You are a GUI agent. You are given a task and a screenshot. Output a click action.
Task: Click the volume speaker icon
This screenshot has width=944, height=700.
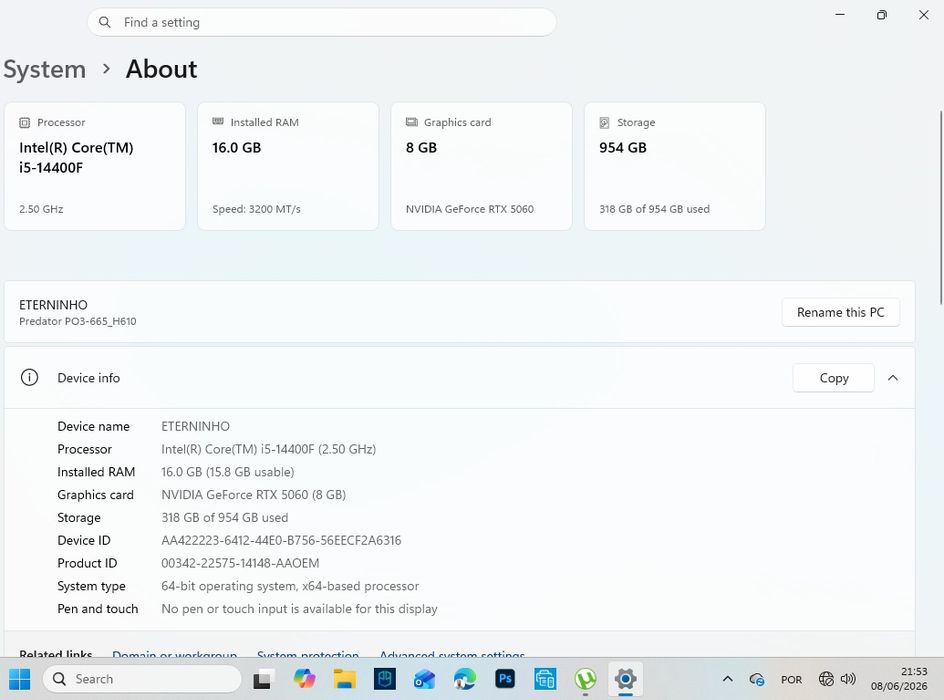[848, 679]
